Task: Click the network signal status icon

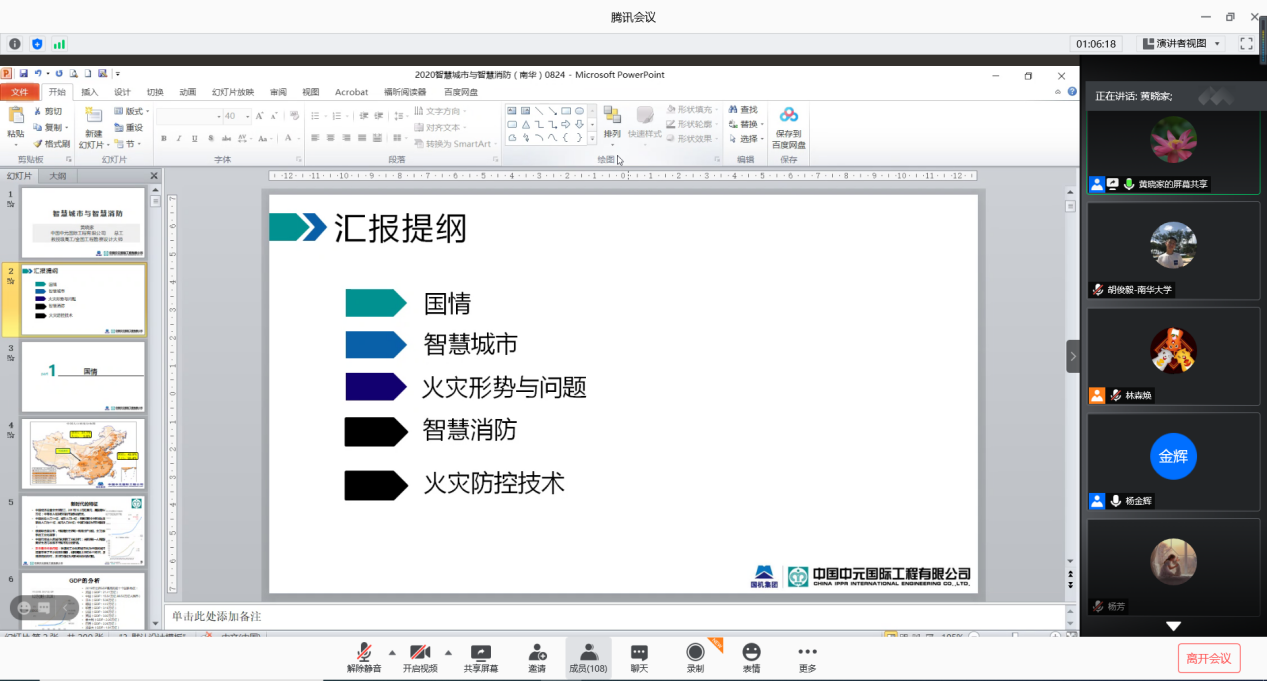Action: point(59,44)
